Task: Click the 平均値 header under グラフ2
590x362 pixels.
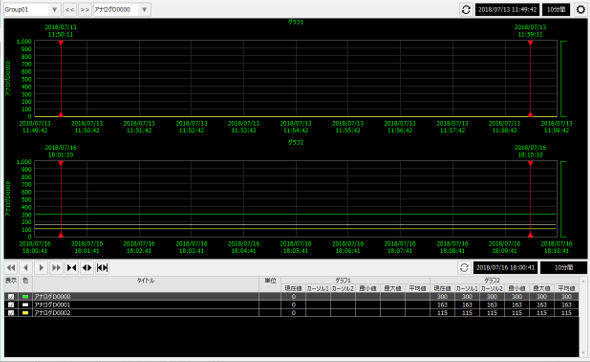Action: [566, 289]
